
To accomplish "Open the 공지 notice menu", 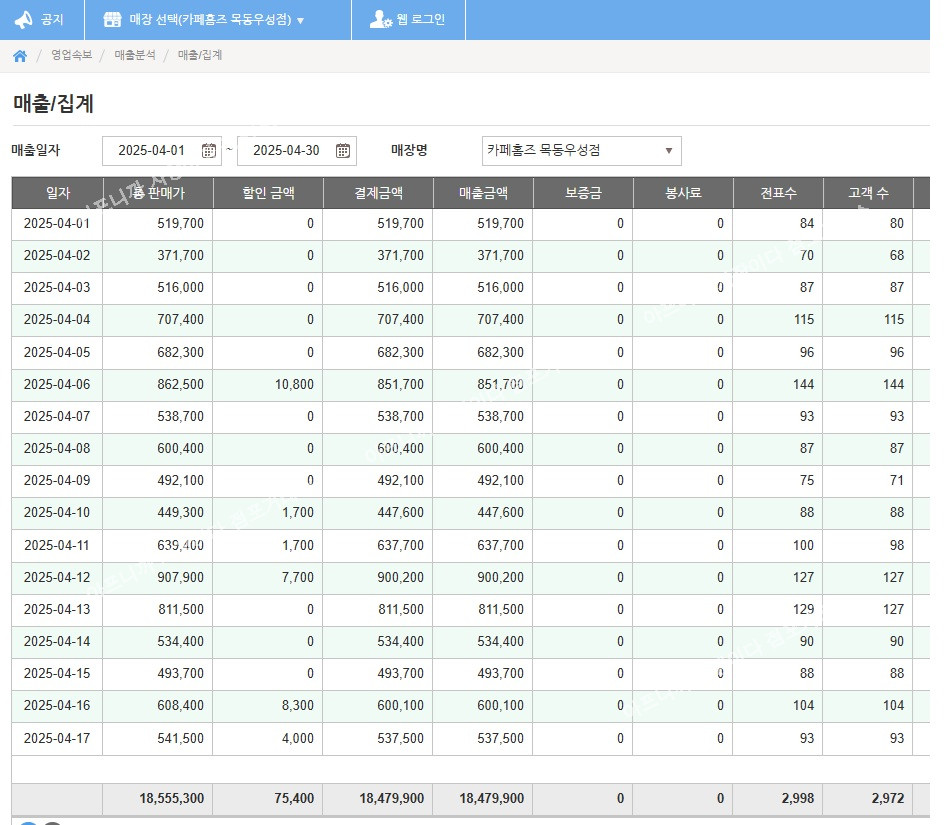I will pos(51,19).
